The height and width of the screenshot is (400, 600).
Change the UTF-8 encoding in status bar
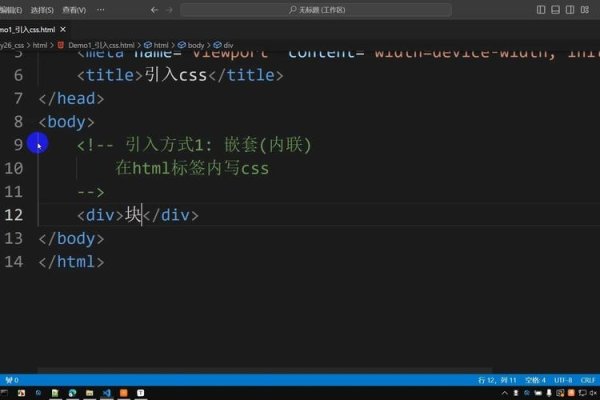(563, 380)
